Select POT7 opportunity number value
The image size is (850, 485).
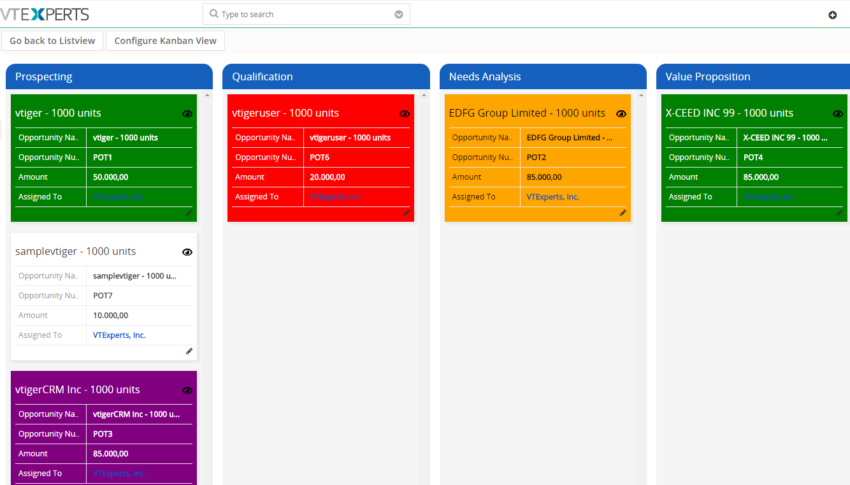point(102,295)
